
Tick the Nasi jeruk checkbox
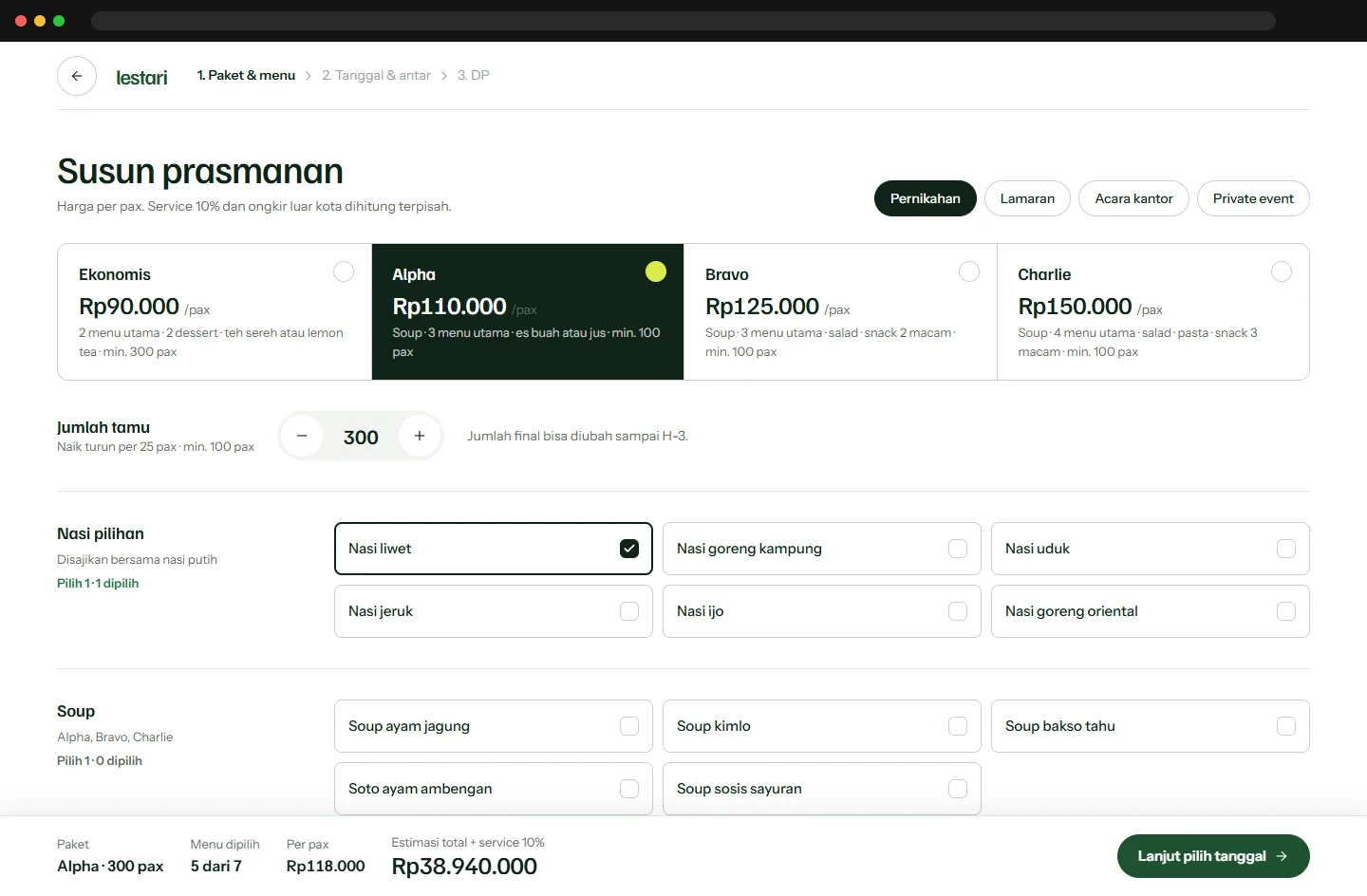pos(629,611)
